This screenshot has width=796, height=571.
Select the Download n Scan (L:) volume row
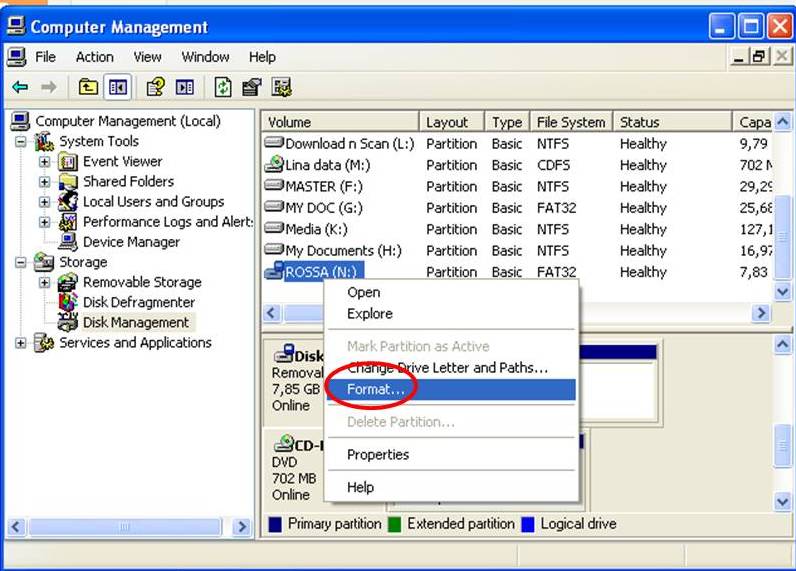pyautogui.click(x=517, y=144)
